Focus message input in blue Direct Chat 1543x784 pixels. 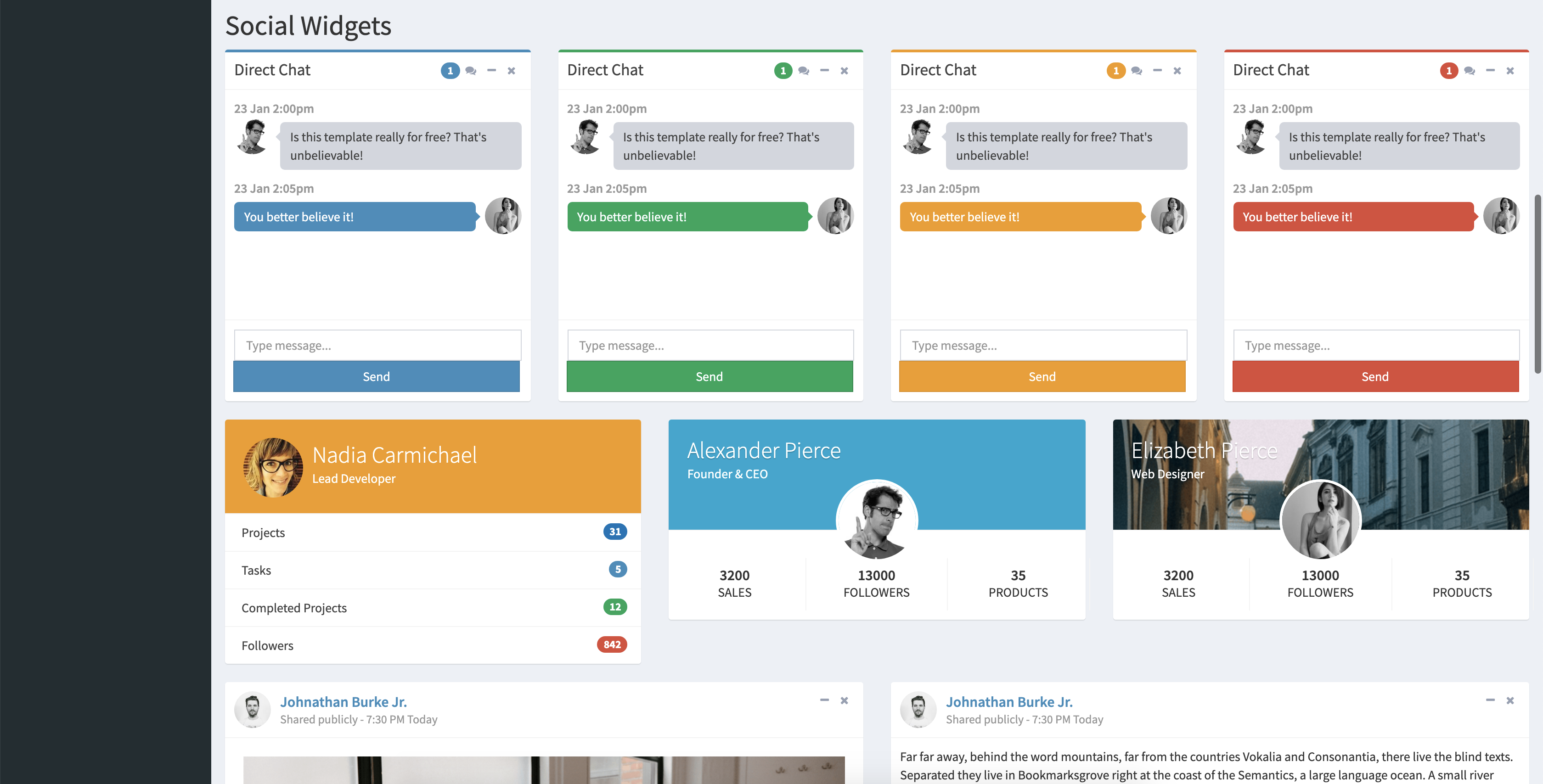click(377, 346)
